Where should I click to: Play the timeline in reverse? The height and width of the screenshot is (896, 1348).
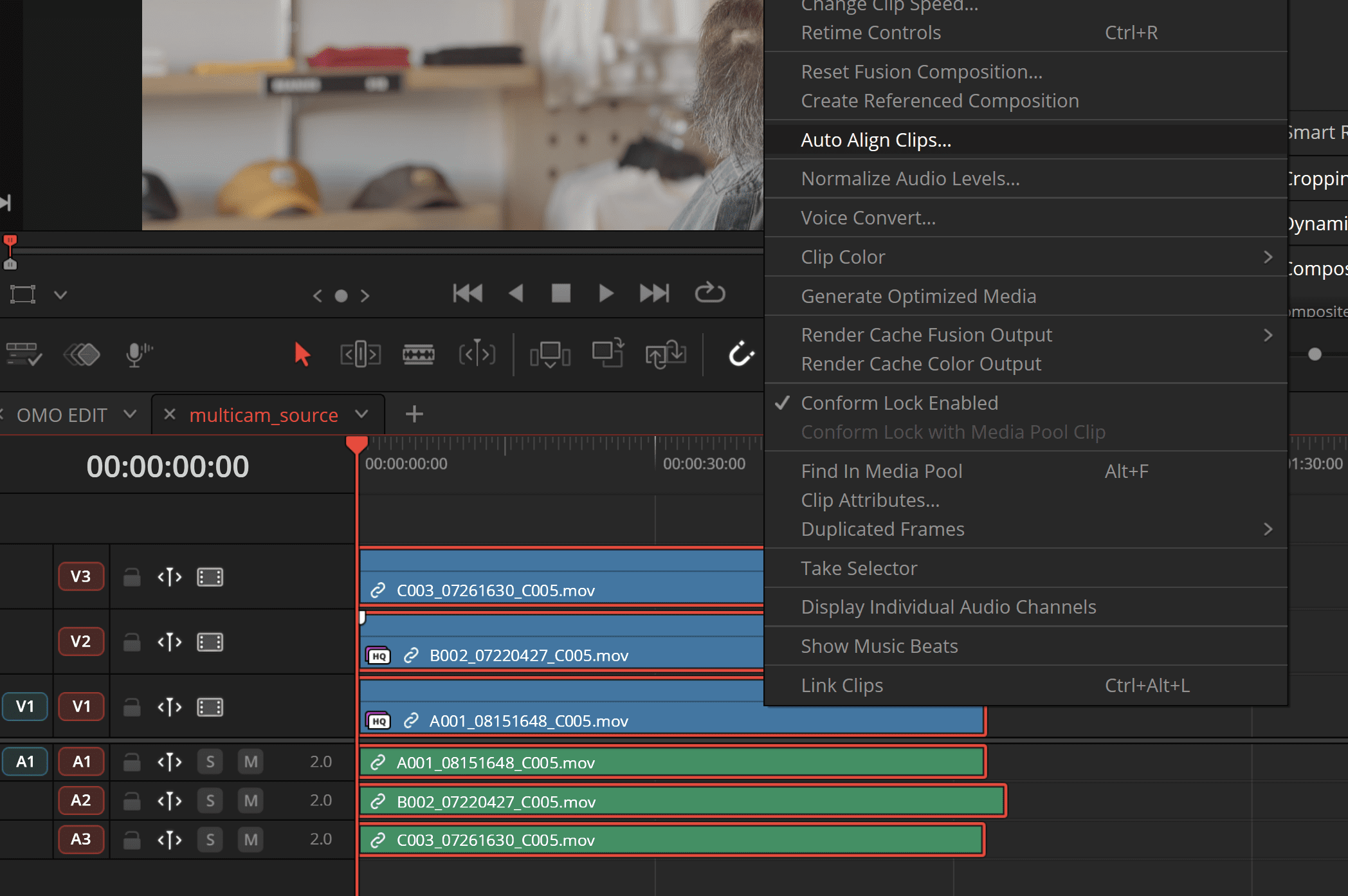click(515, 294)
